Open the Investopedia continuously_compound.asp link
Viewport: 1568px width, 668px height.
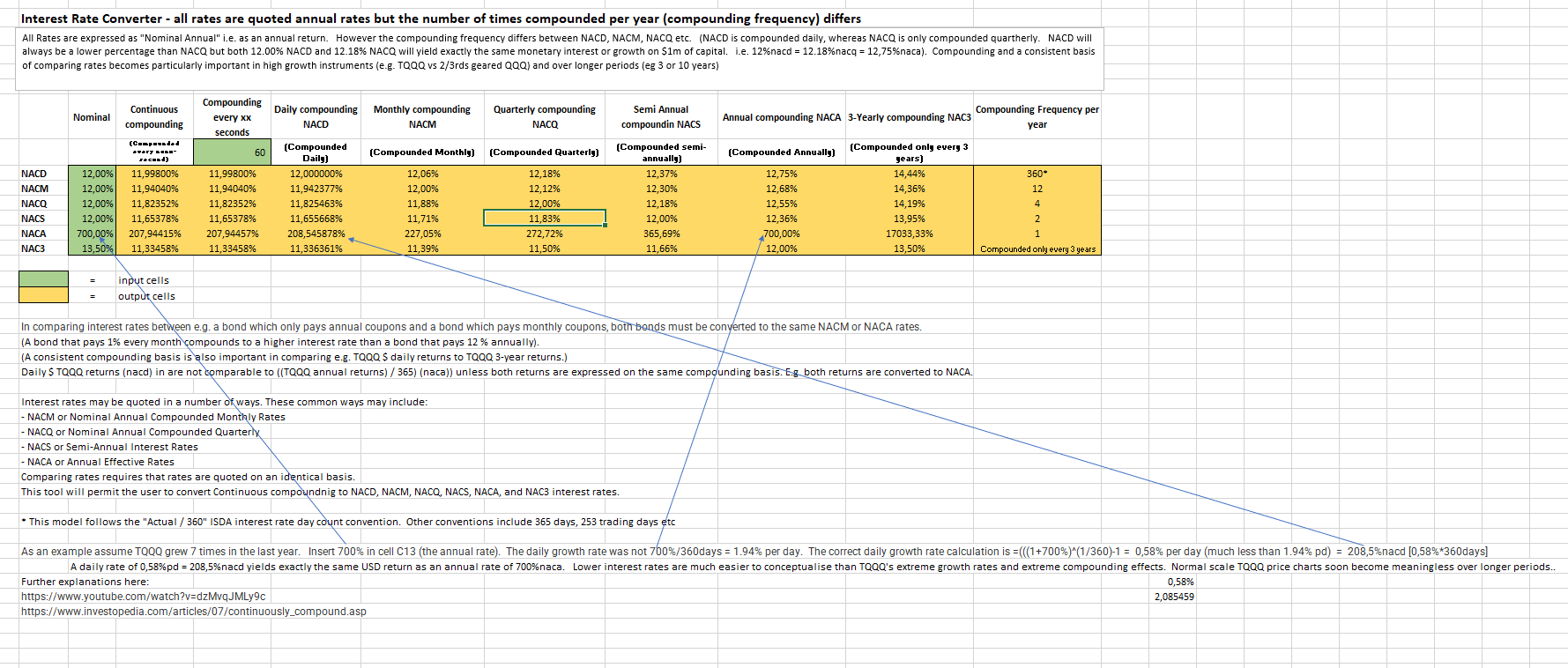pos(194,612)
